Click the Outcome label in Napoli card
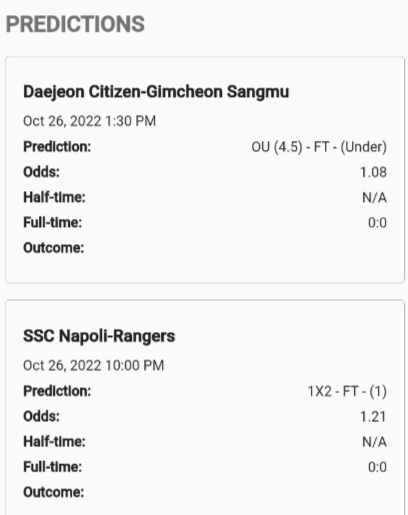408x515 pixels. pos(53,492)
